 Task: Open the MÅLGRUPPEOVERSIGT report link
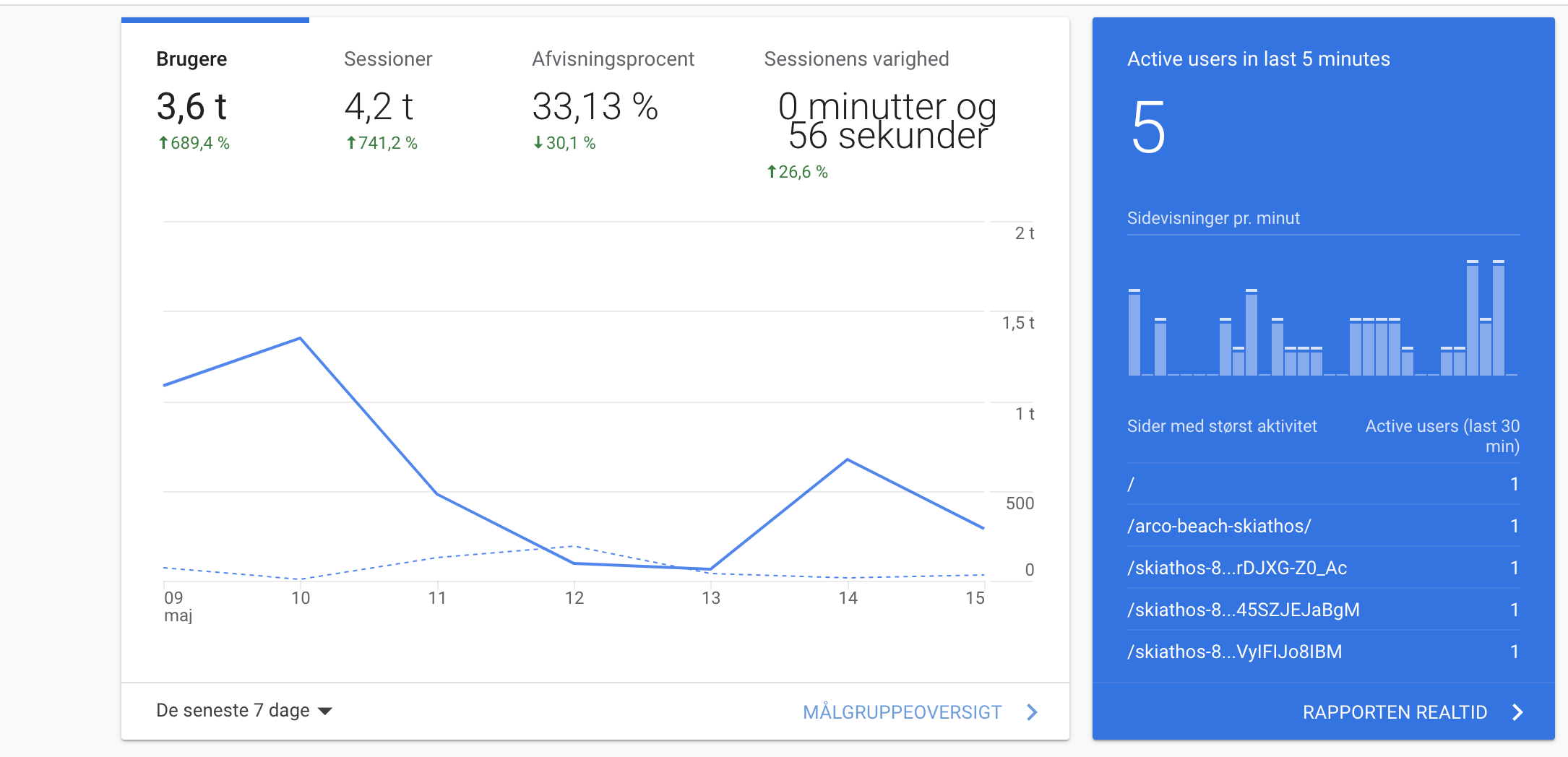click(902, 712)
